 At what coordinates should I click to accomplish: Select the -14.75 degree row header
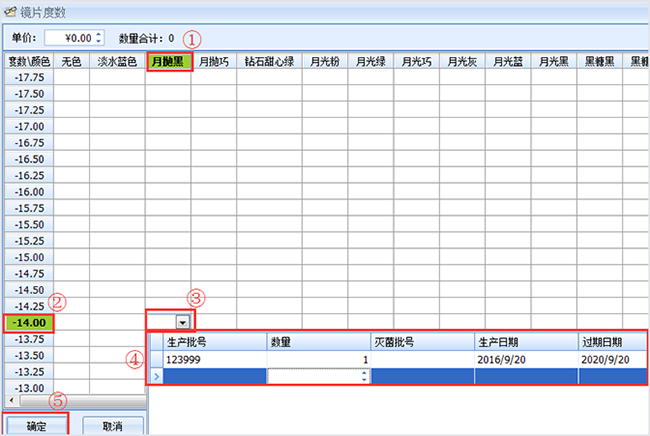coord(29,274)
